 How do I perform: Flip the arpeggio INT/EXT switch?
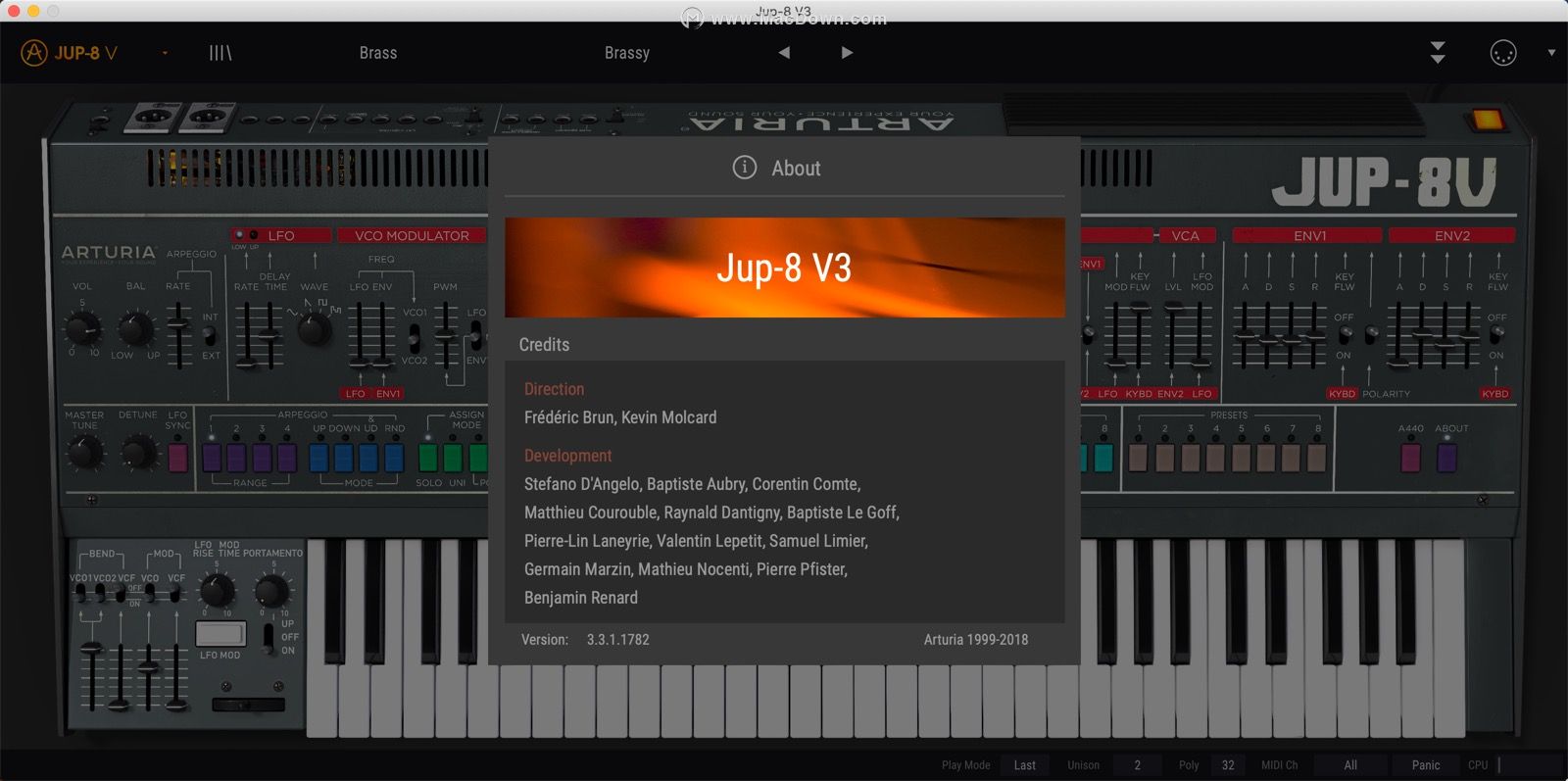209,335
